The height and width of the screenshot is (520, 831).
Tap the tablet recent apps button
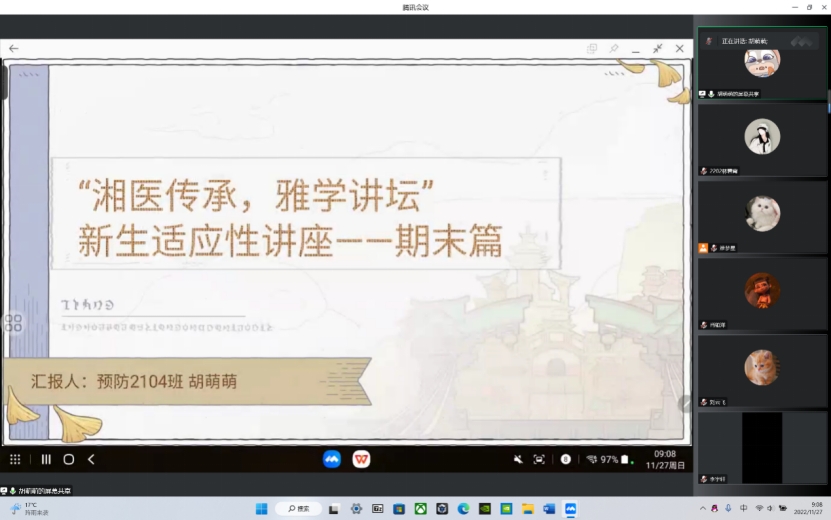[x=45, y=459]
